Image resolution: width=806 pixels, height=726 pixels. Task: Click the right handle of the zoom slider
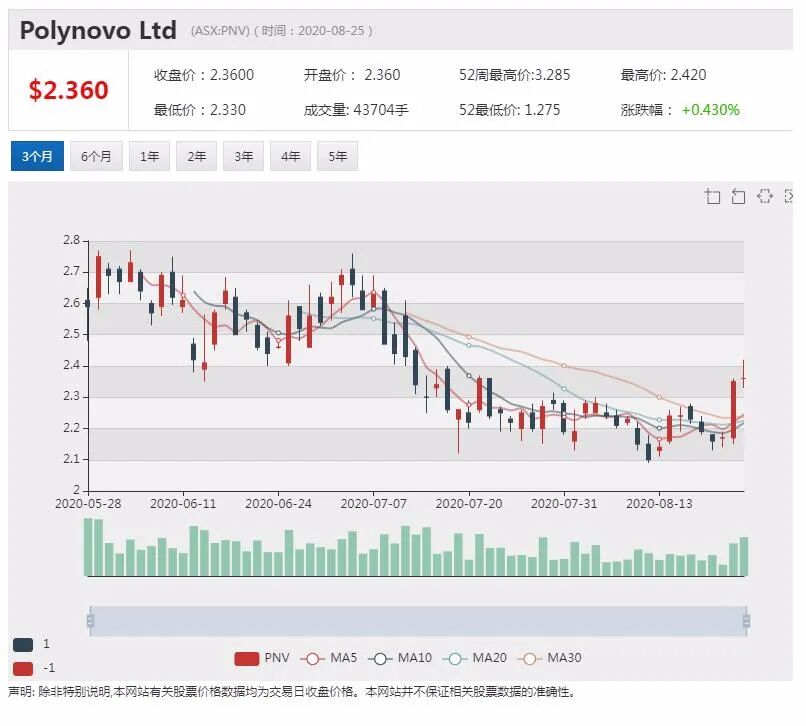coord(746,621)
